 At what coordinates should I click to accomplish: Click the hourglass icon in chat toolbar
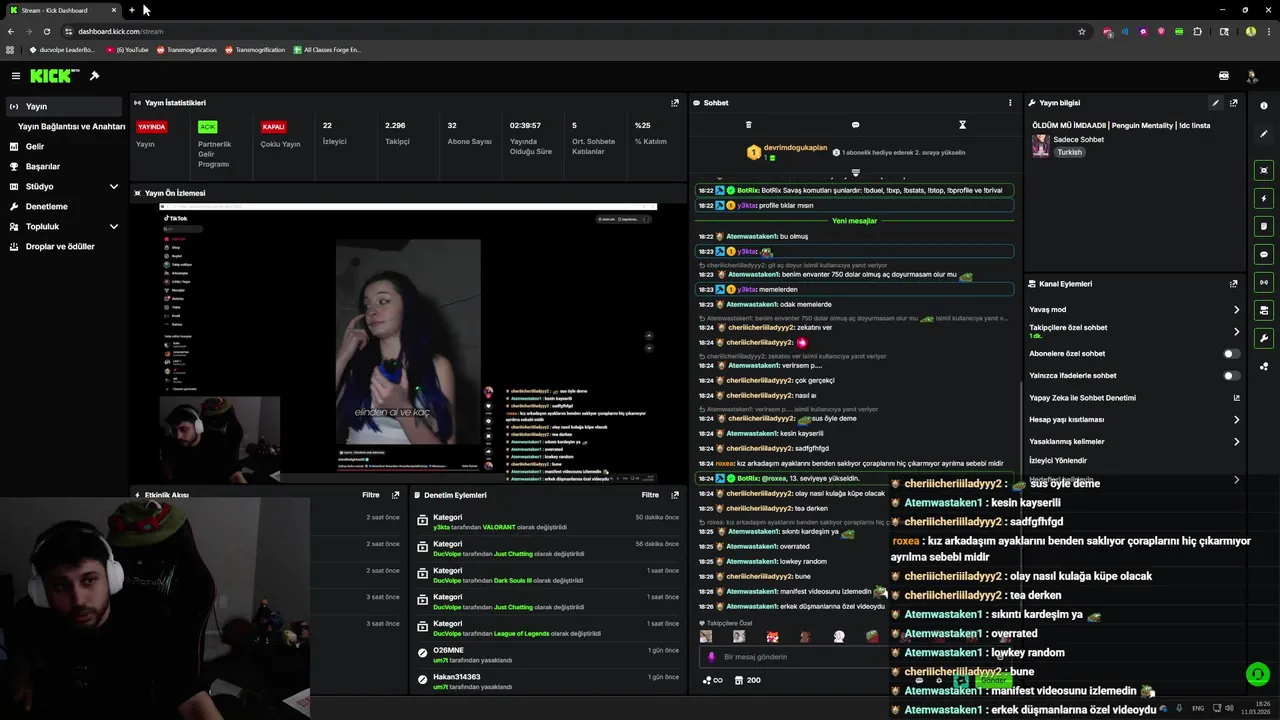[x=962, y=125]
